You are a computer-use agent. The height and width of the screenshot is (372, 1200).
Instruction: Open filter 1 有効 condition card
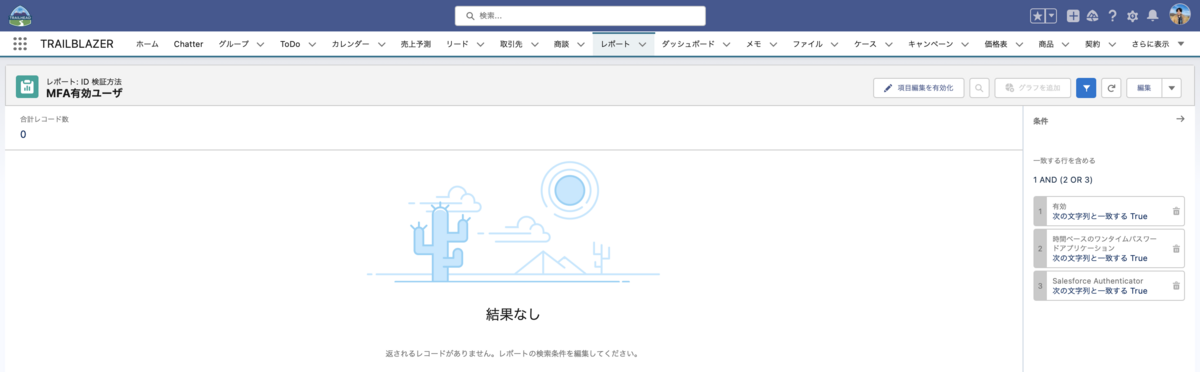[x=1109, y=211]
